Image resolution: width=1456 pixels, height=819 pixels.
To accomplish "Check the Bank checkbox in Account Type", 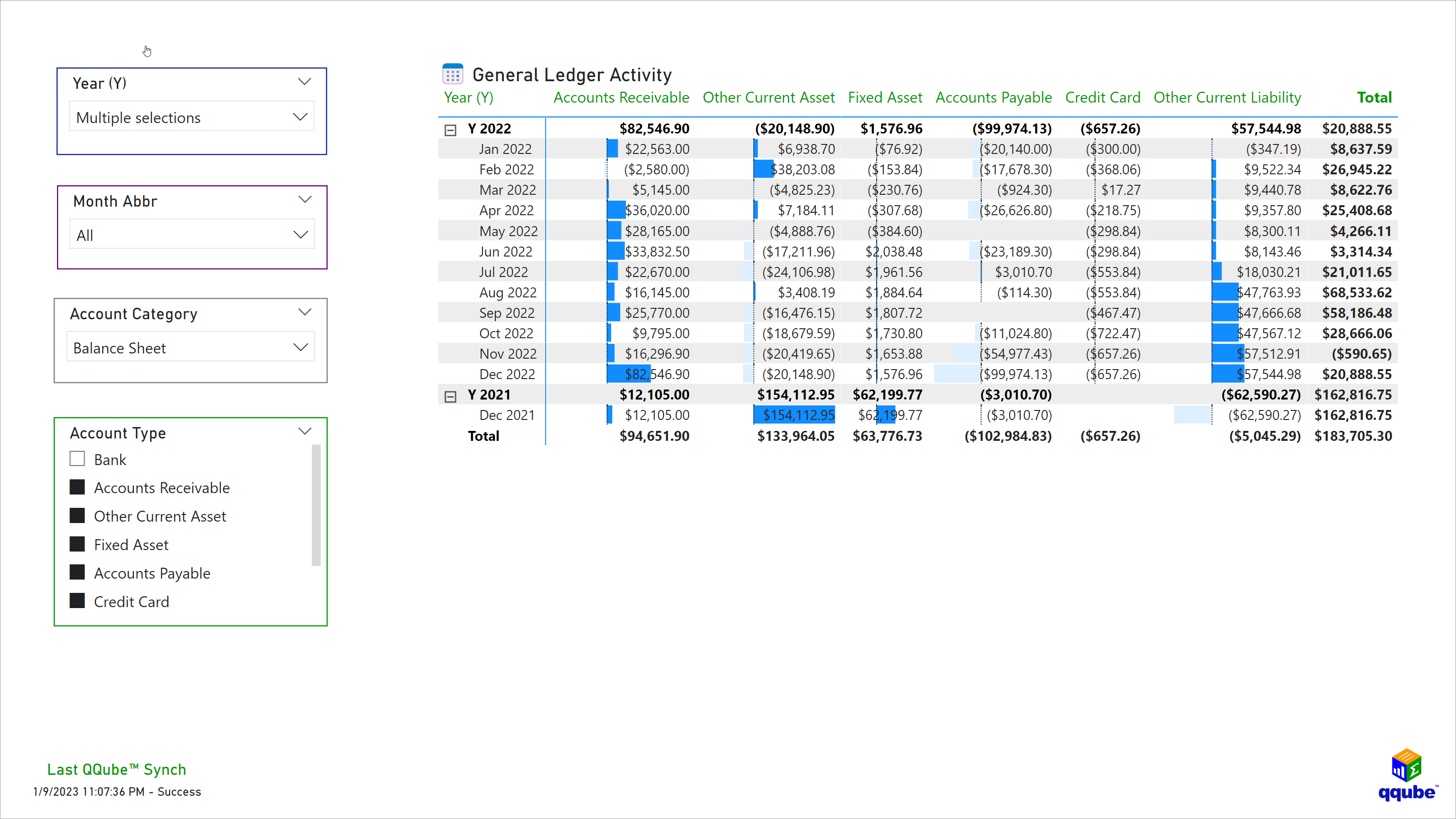I will [77, 458].
